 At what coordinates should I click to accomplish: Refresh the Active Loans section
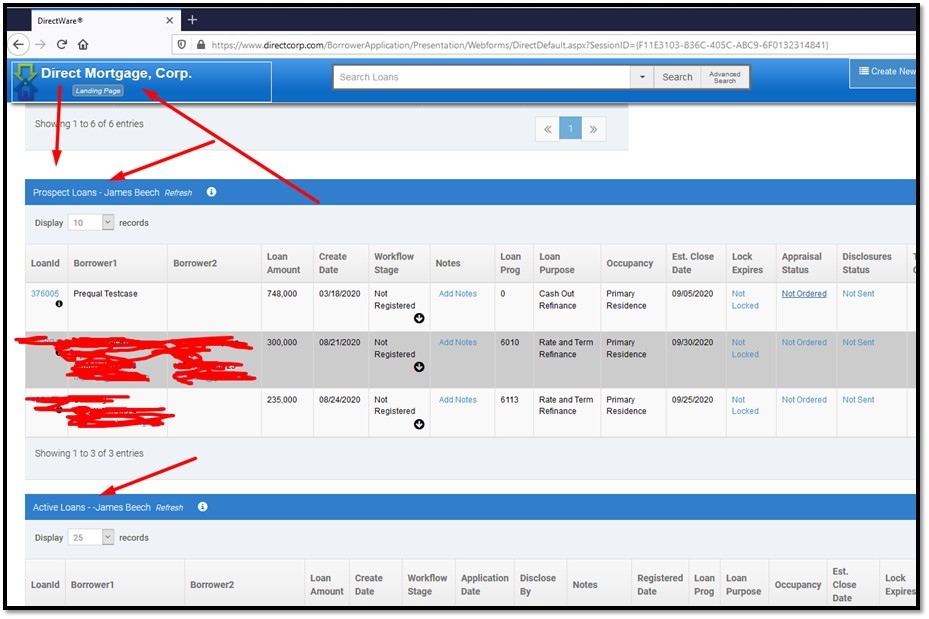pyautogui.click(x=169, y=508)
